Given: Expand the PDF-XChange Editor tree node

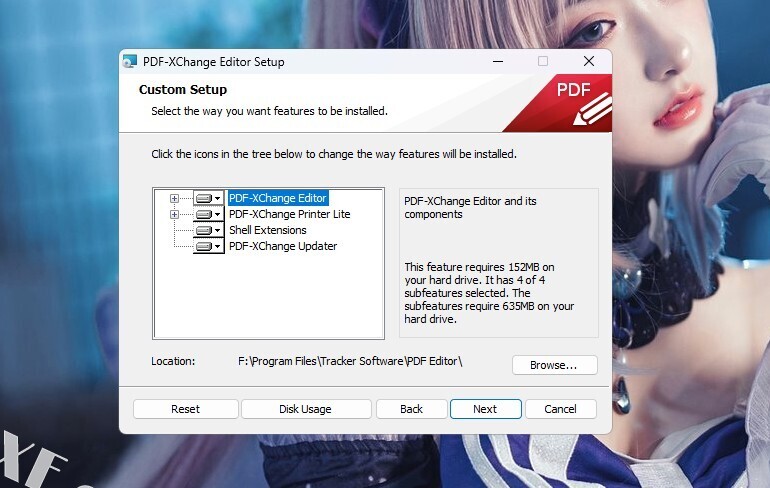Looking at the screenshot, I should pos(174,198).
